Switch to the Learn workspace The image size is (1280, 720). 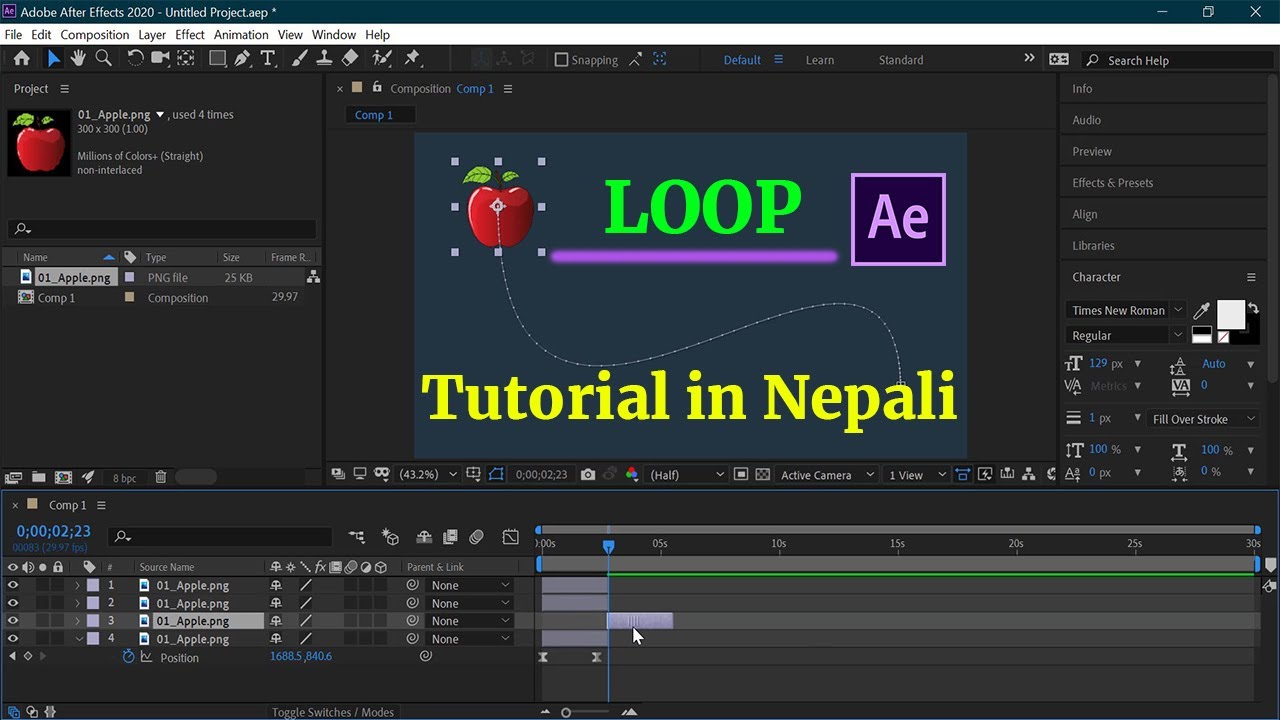pyautogui.click(x=820, y=60)
